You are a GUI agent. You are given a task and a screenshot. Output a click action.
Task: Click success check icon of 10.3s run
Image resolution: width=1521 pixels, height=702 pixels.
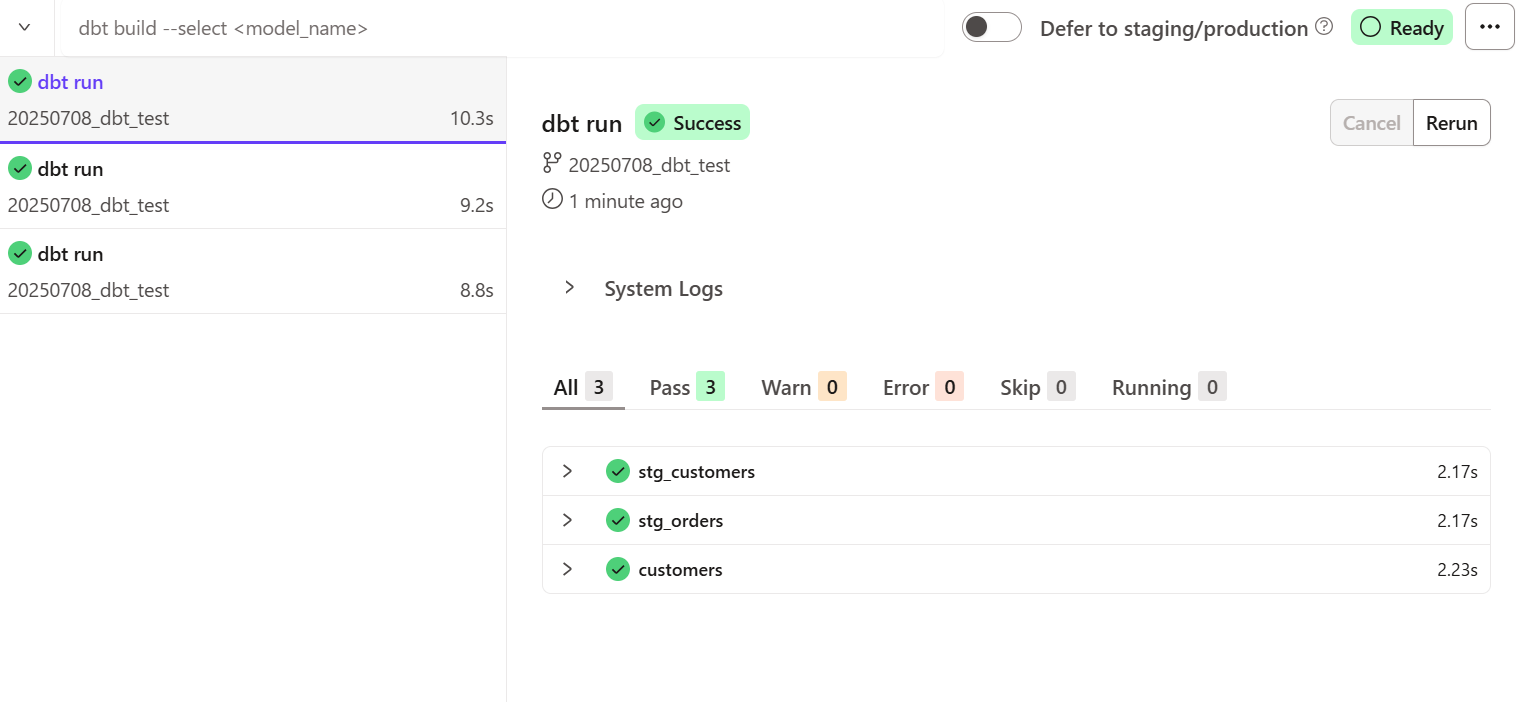click(20, 82)
